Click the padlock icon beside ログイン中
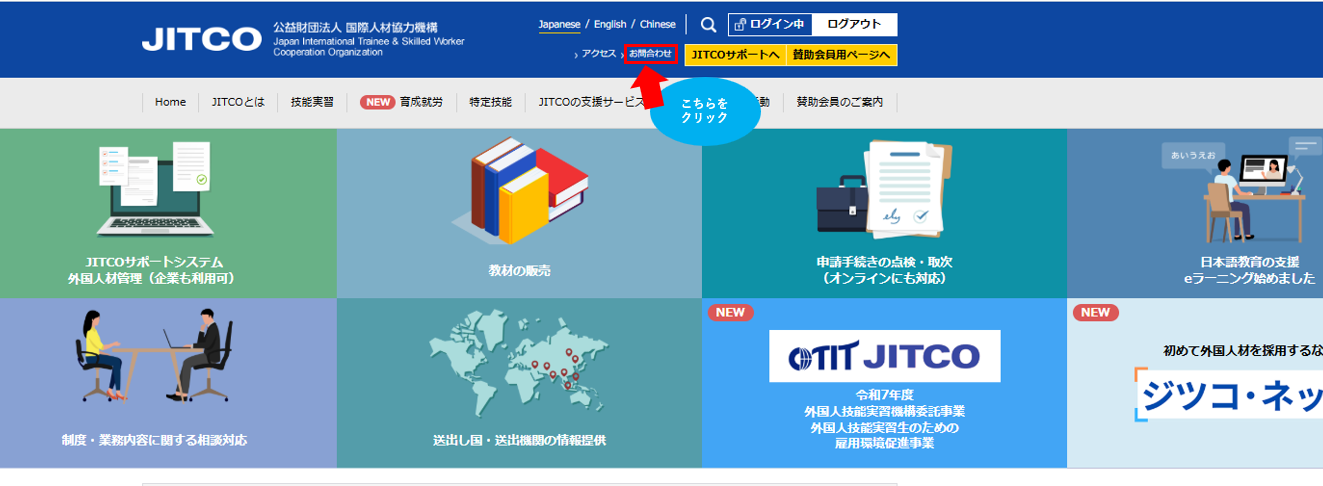Screen dimensions: 1323x486 [x=740, y=25]
